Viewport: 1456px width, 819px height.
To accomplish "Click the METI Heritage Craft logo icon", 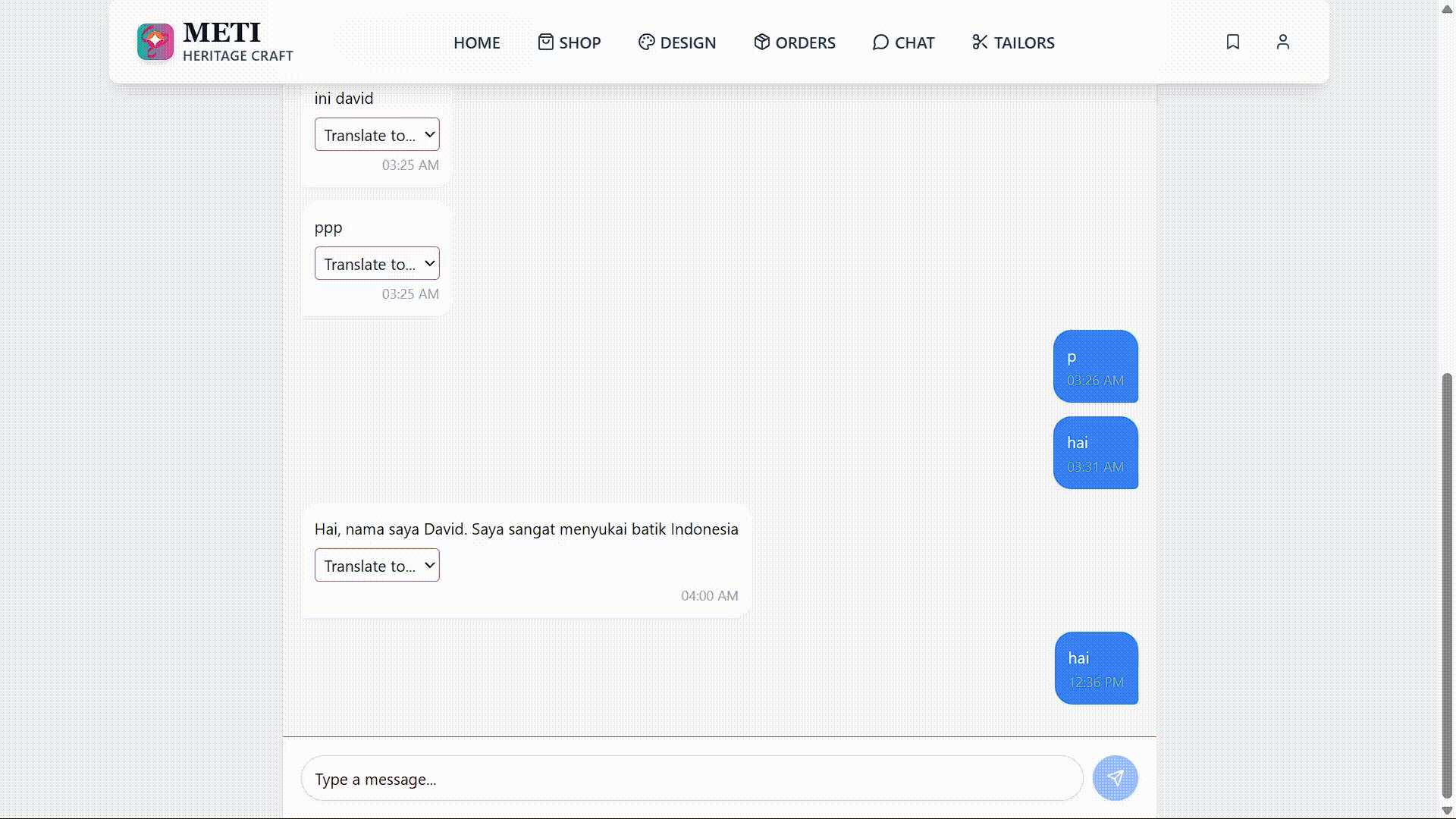I will click(155, 42).
